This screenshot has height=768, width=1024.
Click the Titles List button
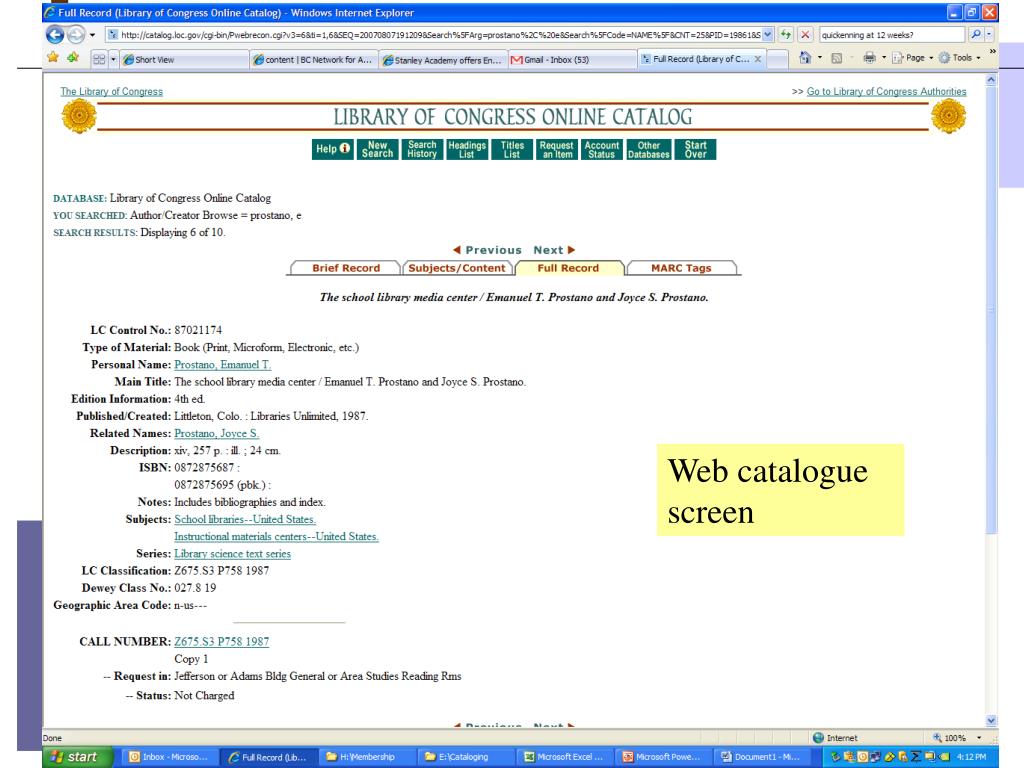click(512, 149)
